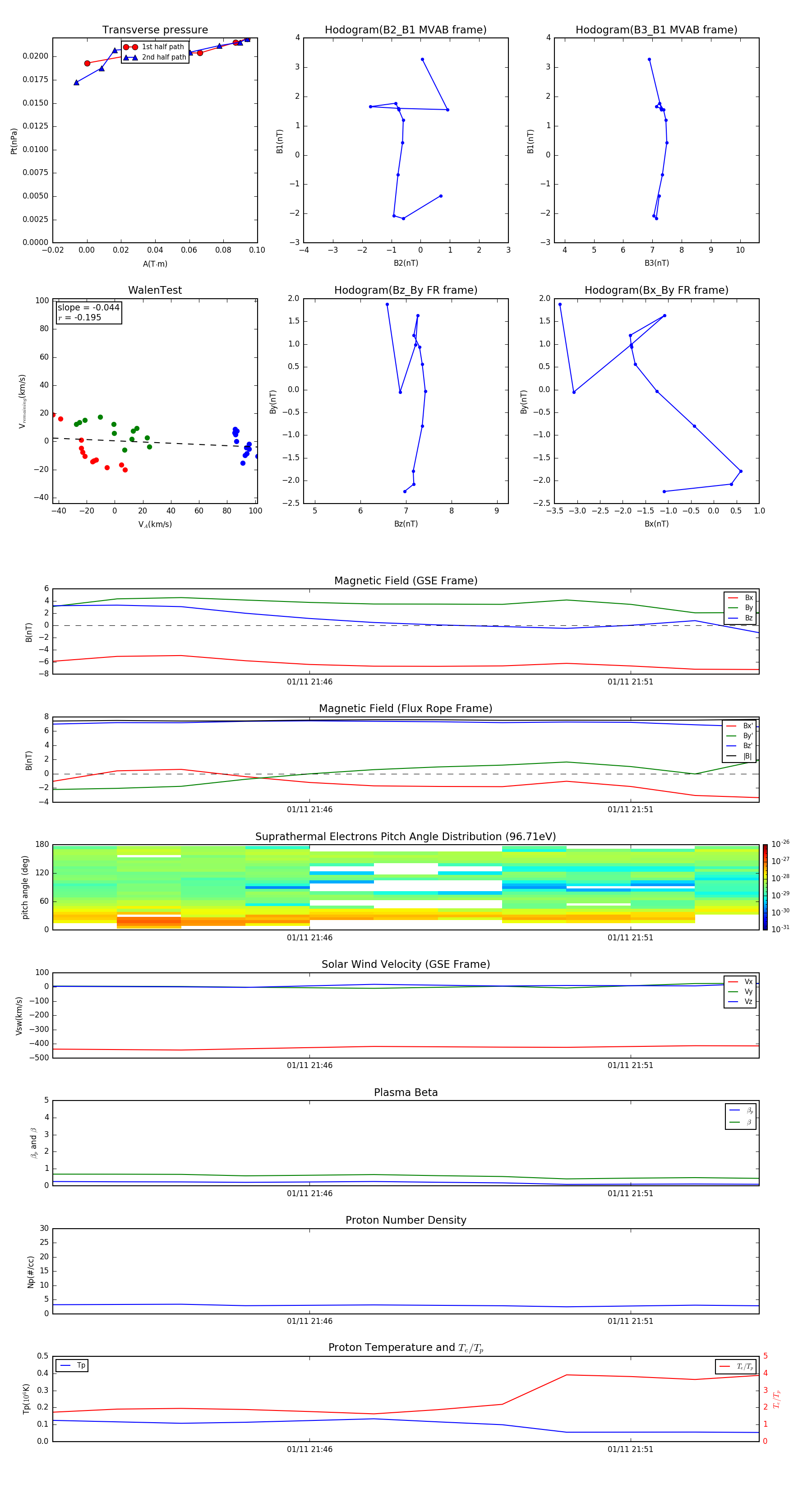Click the pitch angle color scale bar
Image resolution: width=812 pixels, height=1489 pixels.
(765, 887)
